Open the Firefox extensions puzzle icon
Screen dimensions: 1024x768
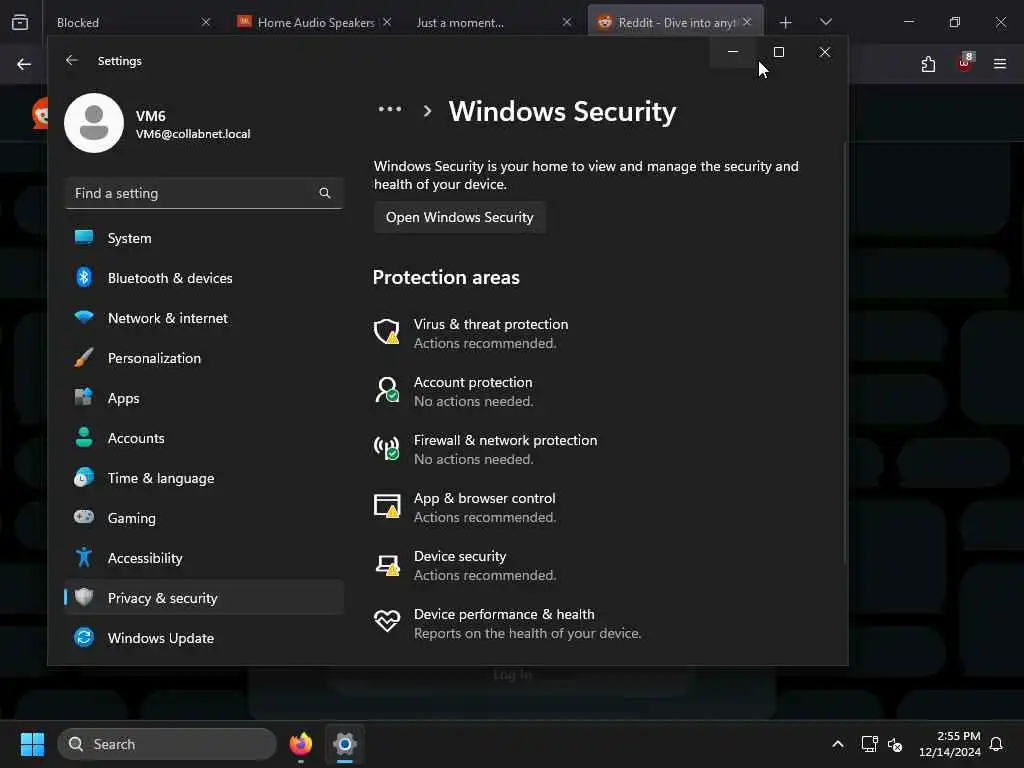928,64
